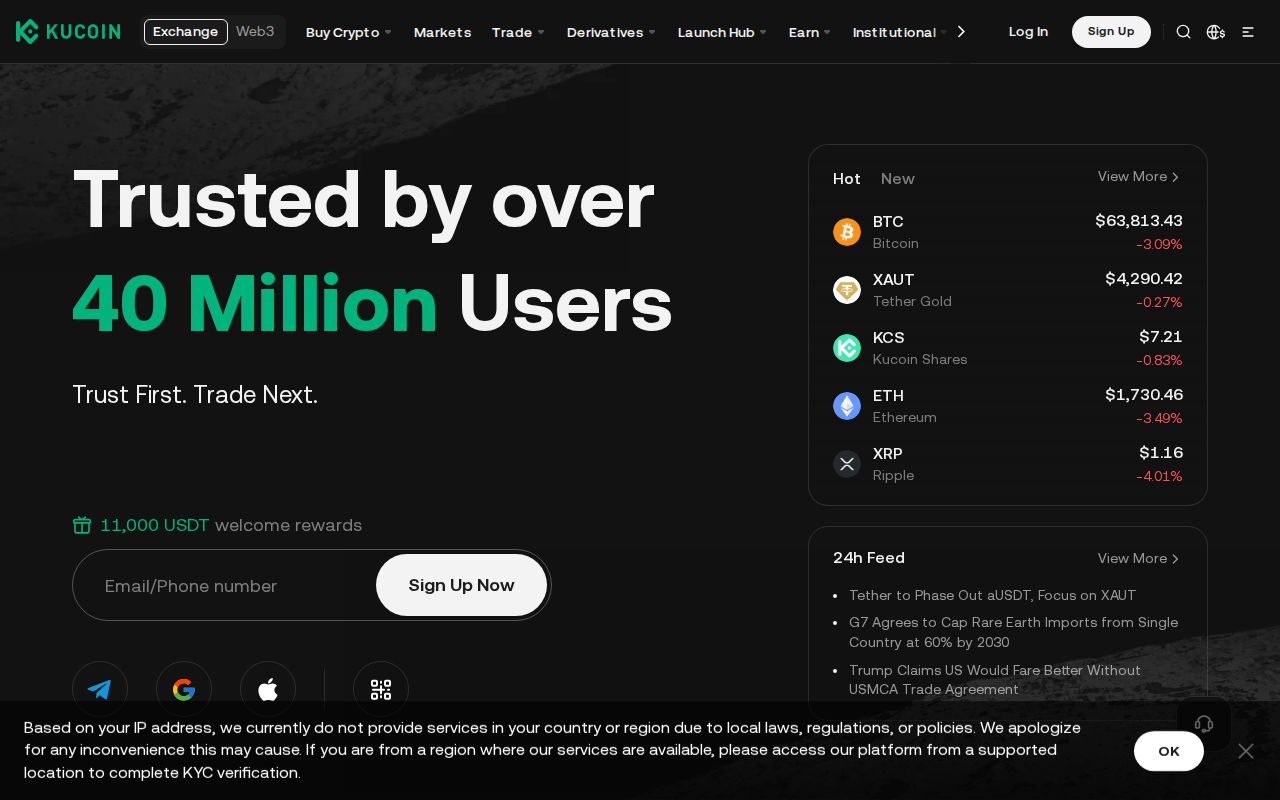Click the -3.09% BTC change value
This screenshot has width=1280, height=800.
pyautogui.click(x=1159, y=244)
